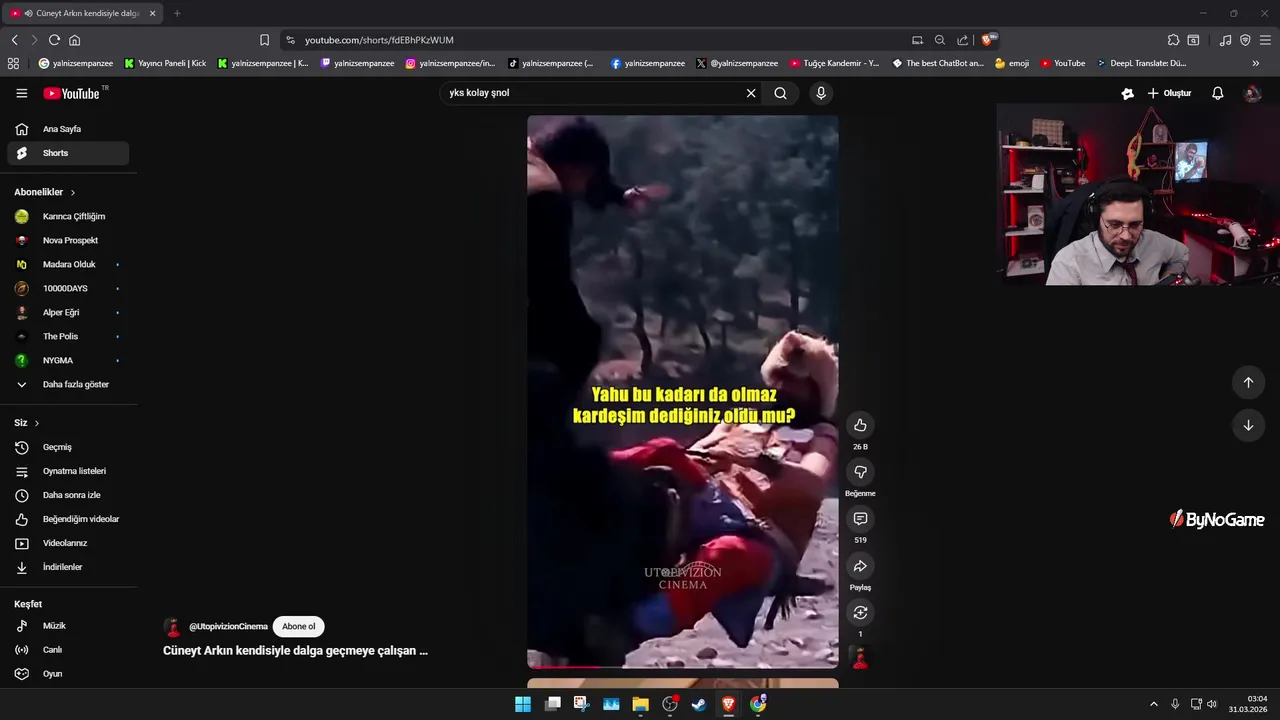Run search with magnifier button
Screen dimensions: 1280x720
click(x=780, y=93)
